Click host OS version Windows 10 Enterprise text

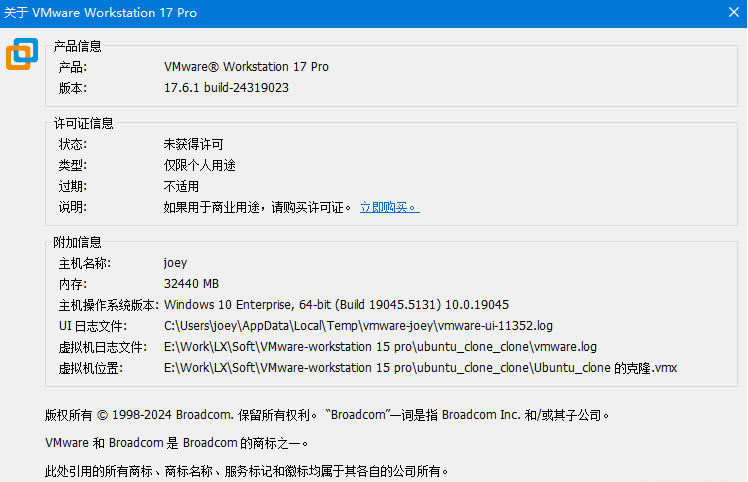336,305
